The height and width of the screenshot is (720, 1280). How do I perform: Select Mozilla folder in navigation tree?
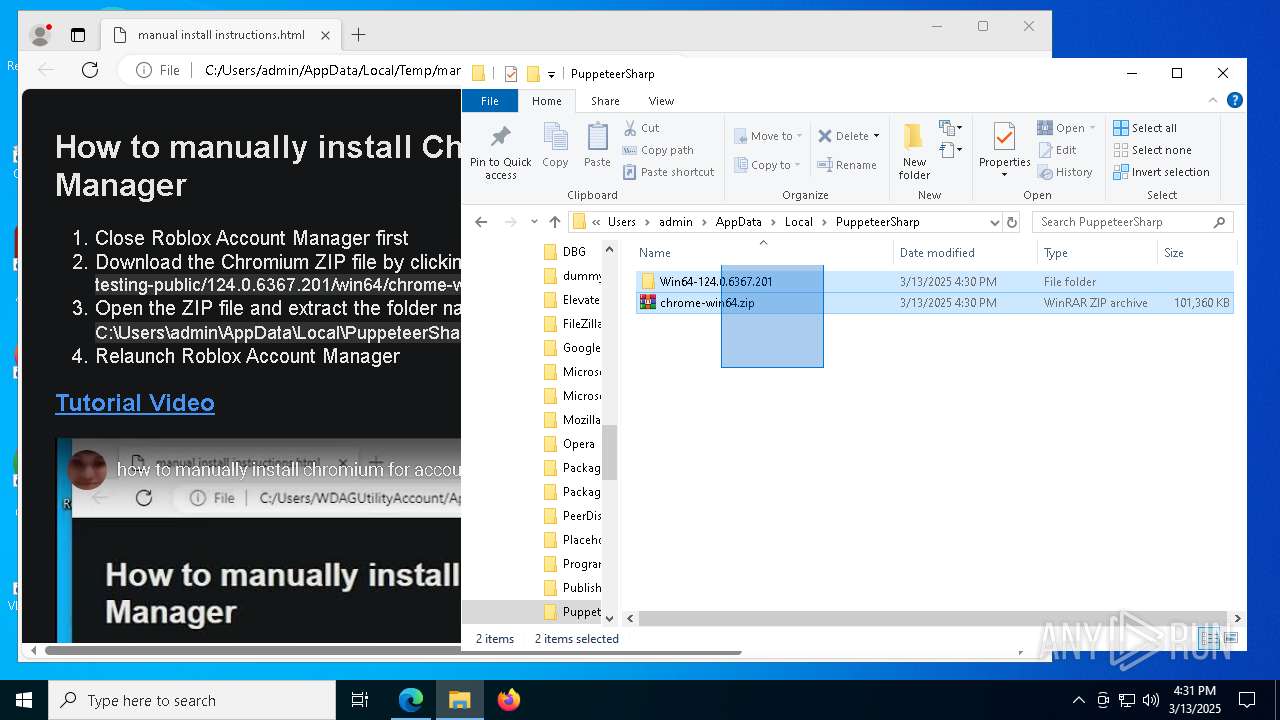tap(573, 420)
